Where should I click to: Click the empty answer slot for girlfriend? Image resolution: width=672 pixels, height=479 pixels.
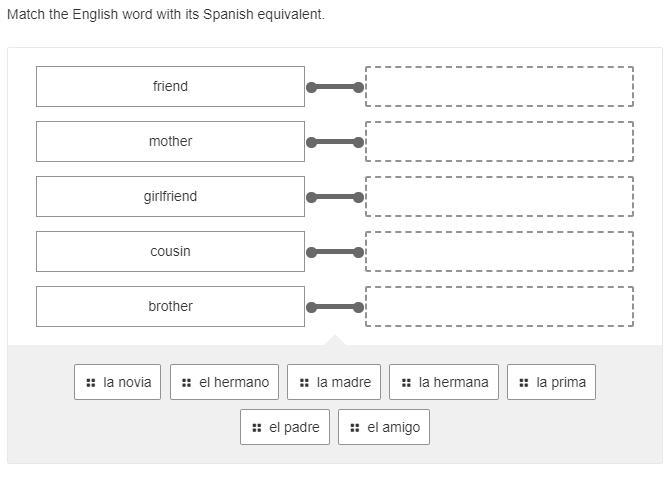pos(499,197)
